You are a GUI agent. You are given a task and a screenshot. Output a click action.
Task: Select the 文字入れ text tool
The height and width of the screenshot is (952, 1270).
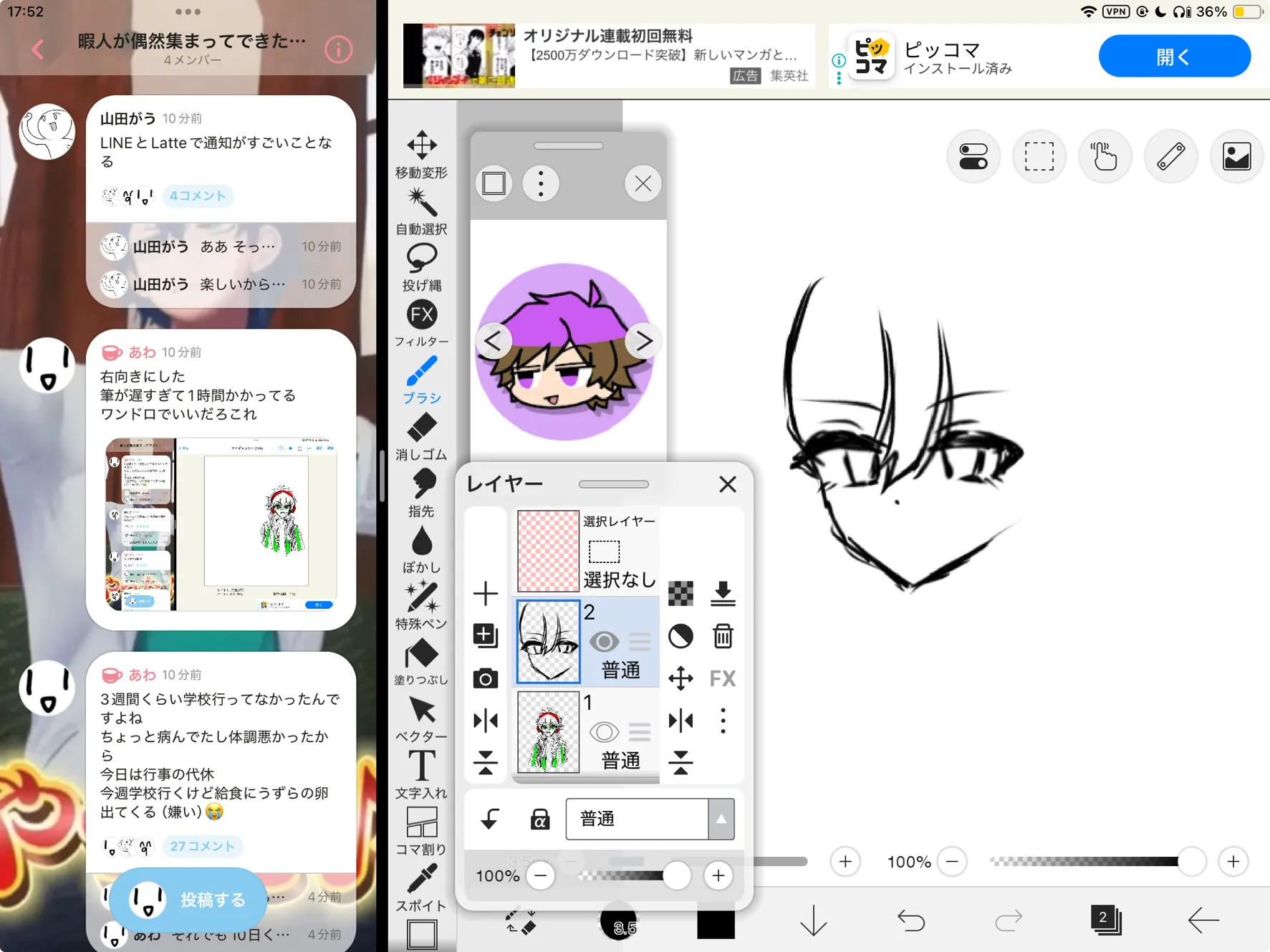[x=421, y=775]
